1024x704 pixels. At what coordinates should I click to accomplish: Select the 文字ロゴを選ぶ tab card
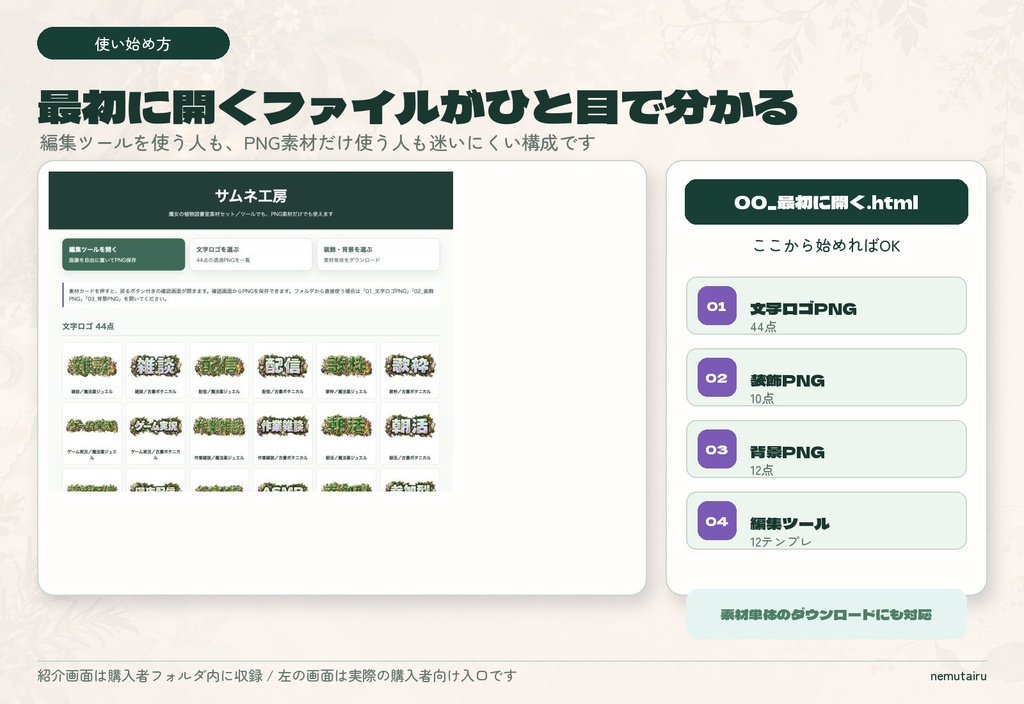coord(251,254)
